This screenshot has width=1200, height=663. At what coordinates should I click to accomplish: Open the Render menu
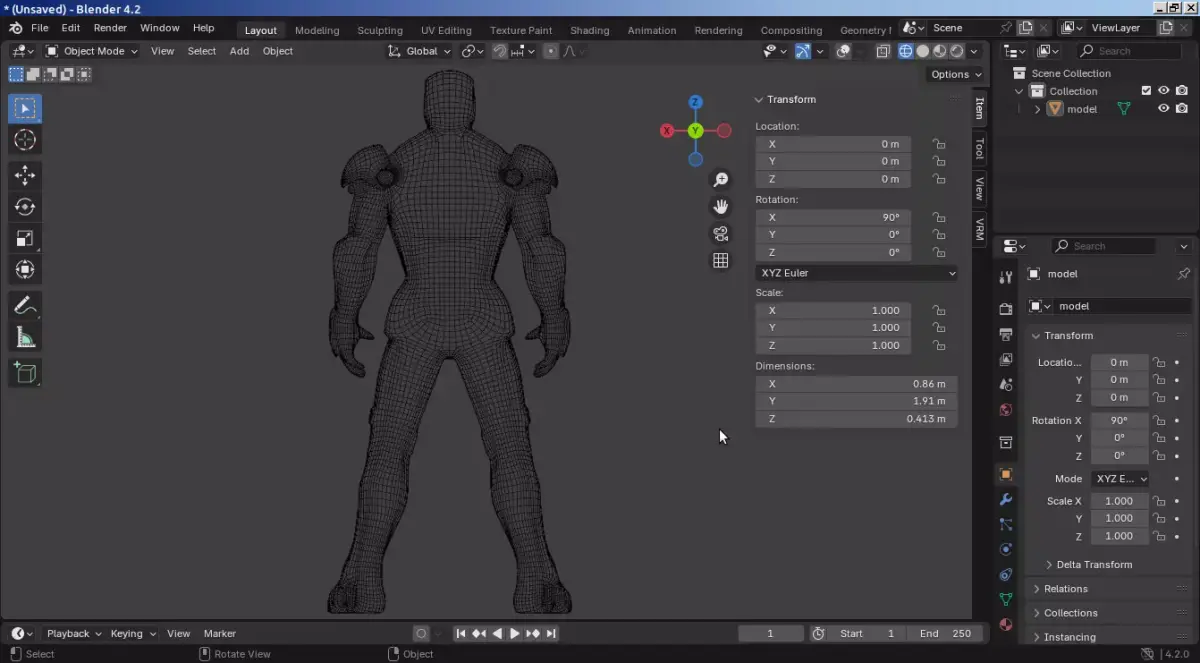(110, 28)
